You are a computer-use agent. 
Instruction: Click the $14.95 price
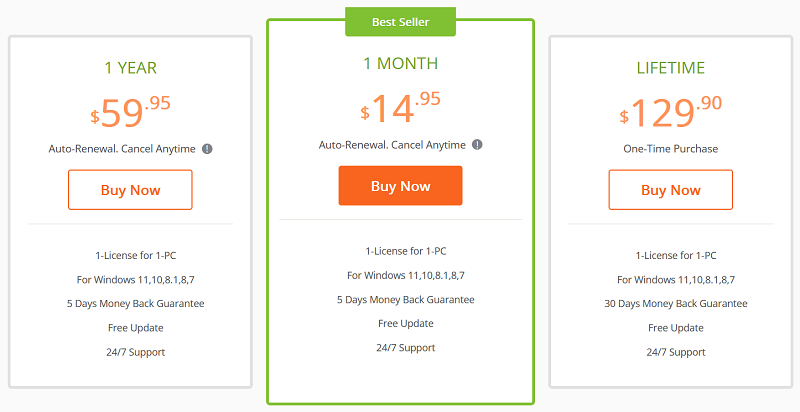pos(401,108)
